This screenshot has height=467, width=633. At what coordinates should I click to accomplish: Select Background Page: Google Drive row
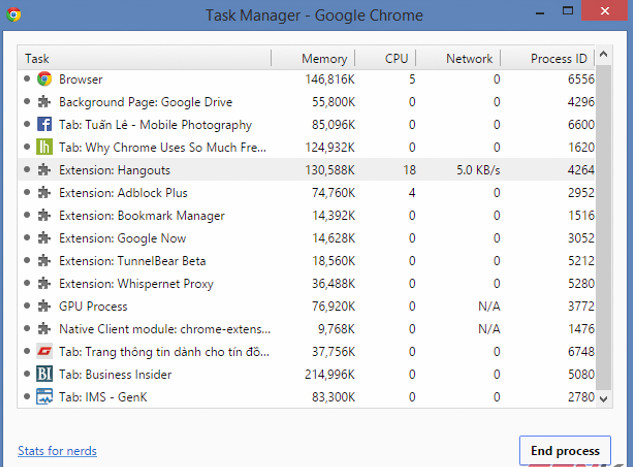pyautogui.click(x=307, y=102)
